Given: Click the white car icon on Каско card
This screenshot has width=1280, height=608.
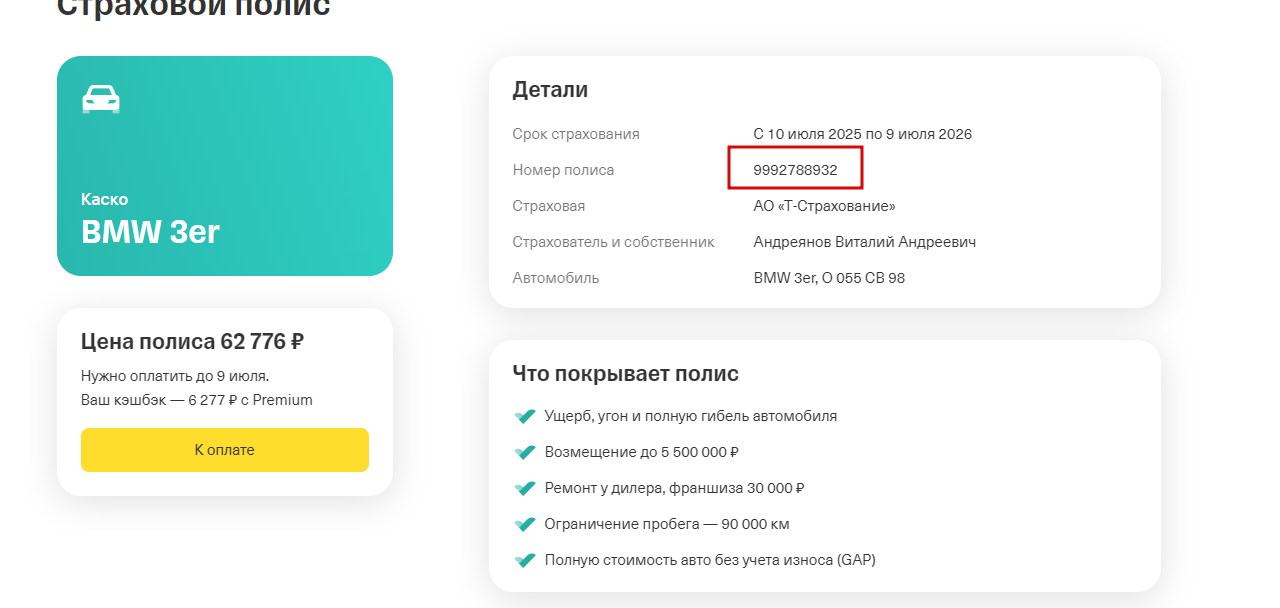Looking at the screenshot, I should coord(101,99).
